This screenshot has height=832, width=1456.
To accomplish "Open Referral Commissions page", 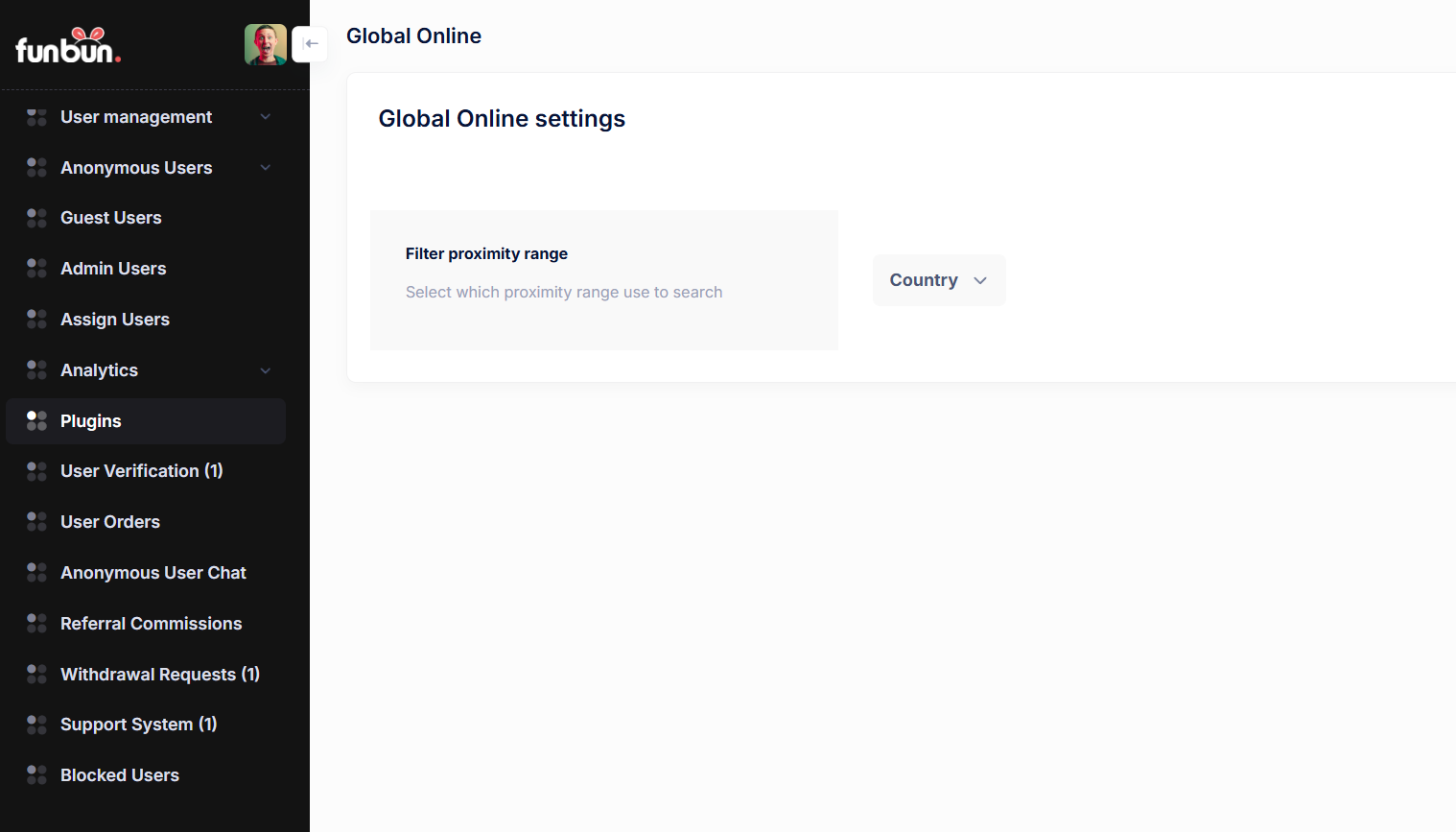I will tap(151, 624).
